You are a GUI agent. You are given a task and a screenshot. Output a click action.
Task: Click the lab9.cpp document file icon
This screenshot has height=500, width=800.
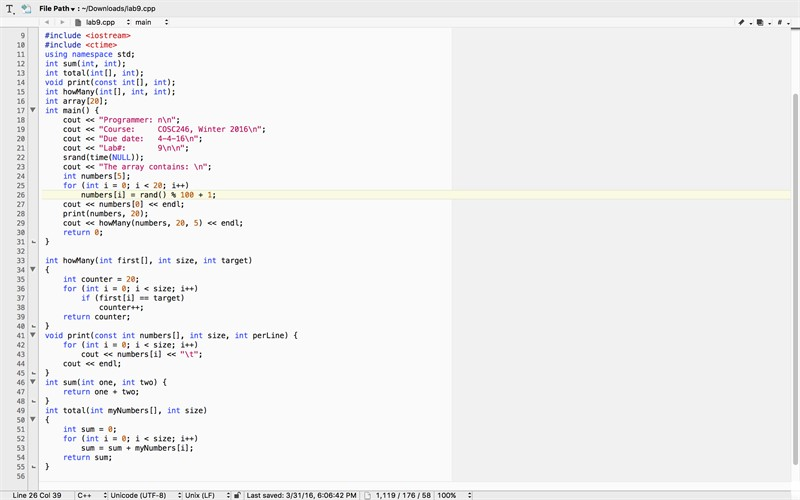(78, 22)
